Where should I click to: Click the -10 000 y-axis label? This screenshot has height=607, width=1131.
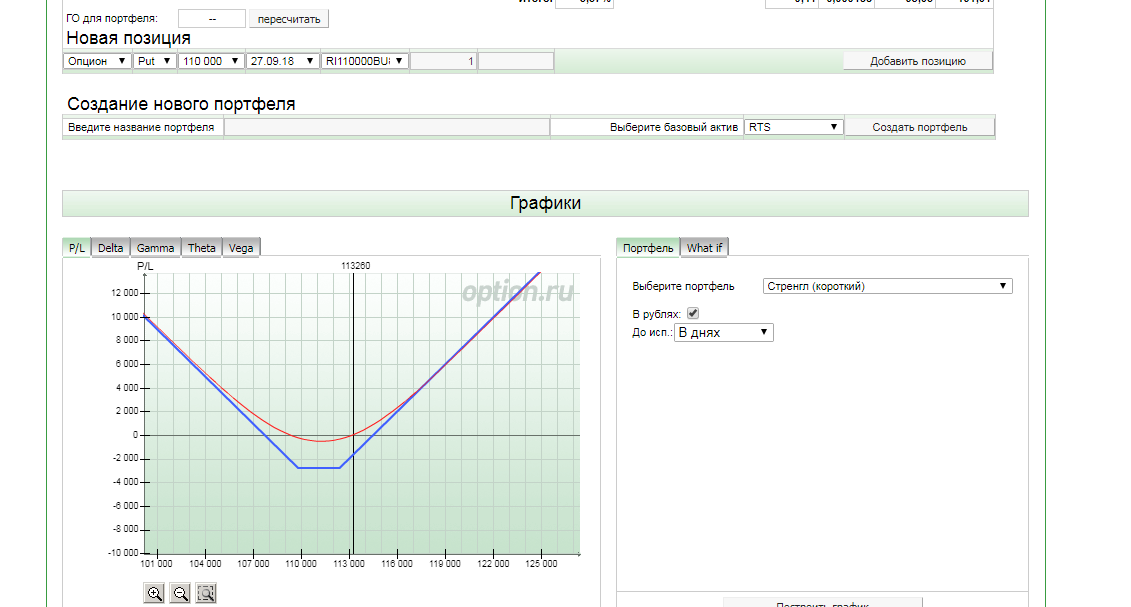pyautogui.click(x=123, y=553)
